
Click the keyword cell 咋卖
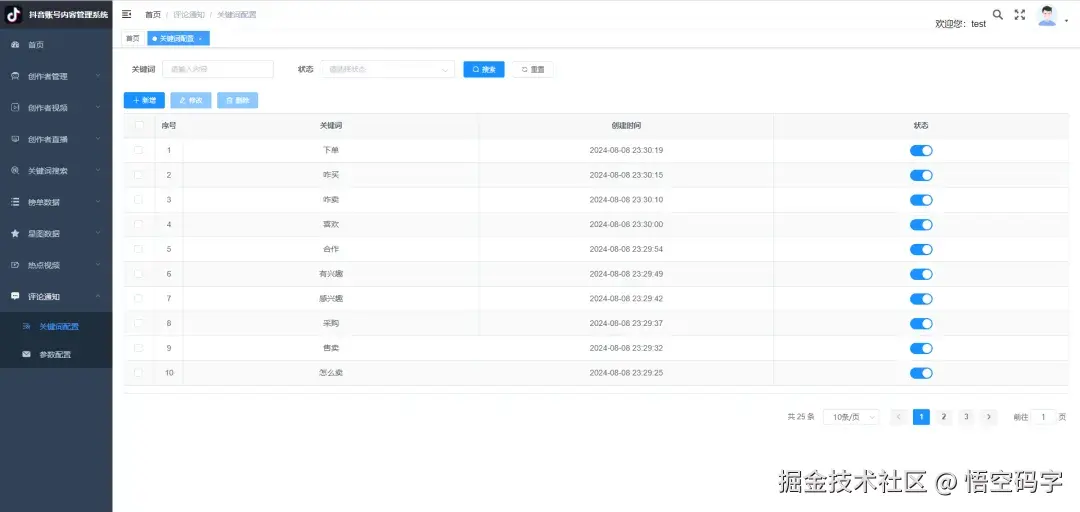[x=331, y=200]
